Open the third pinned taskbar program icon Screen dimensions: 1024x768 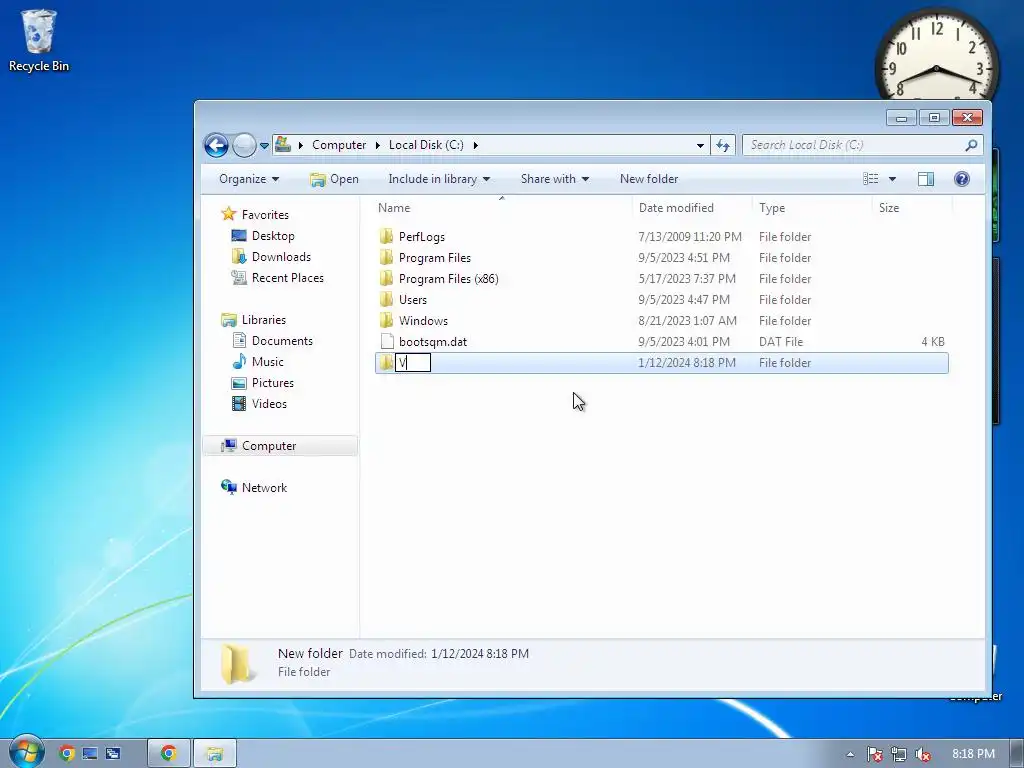point(114,754)
